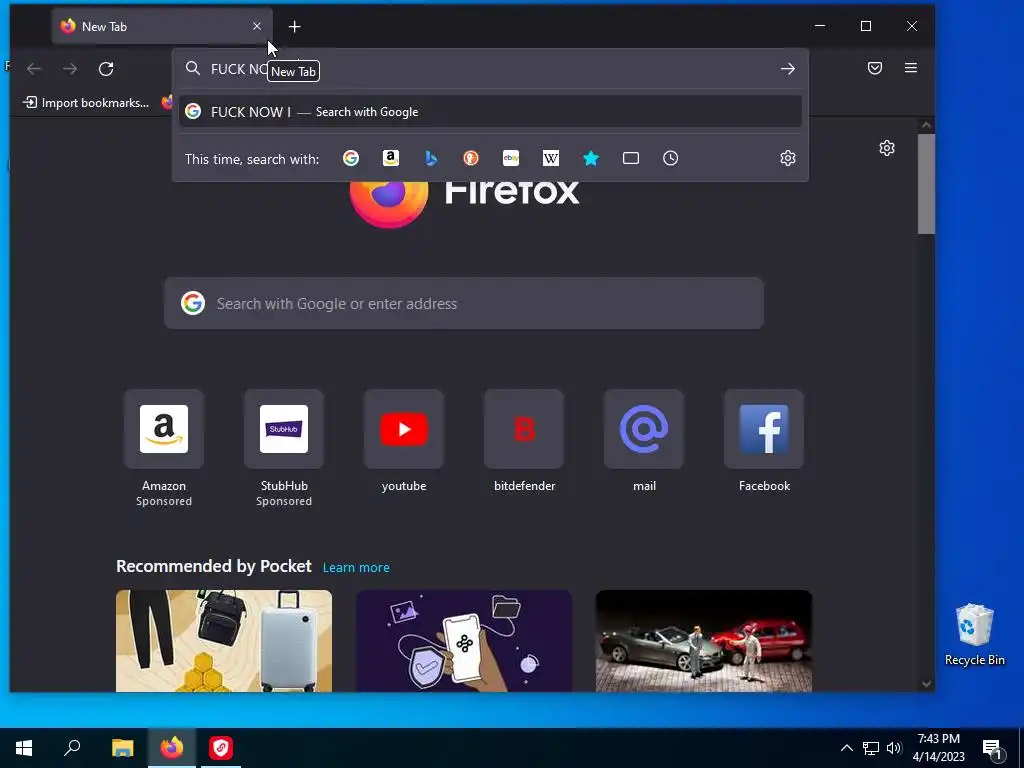Open the notification center
Viewport: 1024px width, 768px height.
(992, 748)
